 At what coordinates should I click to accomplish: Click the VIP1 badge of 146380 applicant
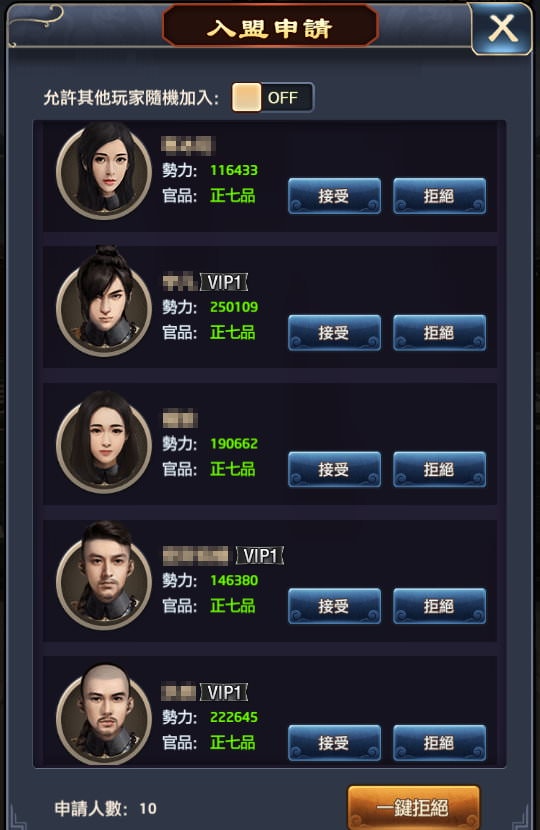(260, 556)
